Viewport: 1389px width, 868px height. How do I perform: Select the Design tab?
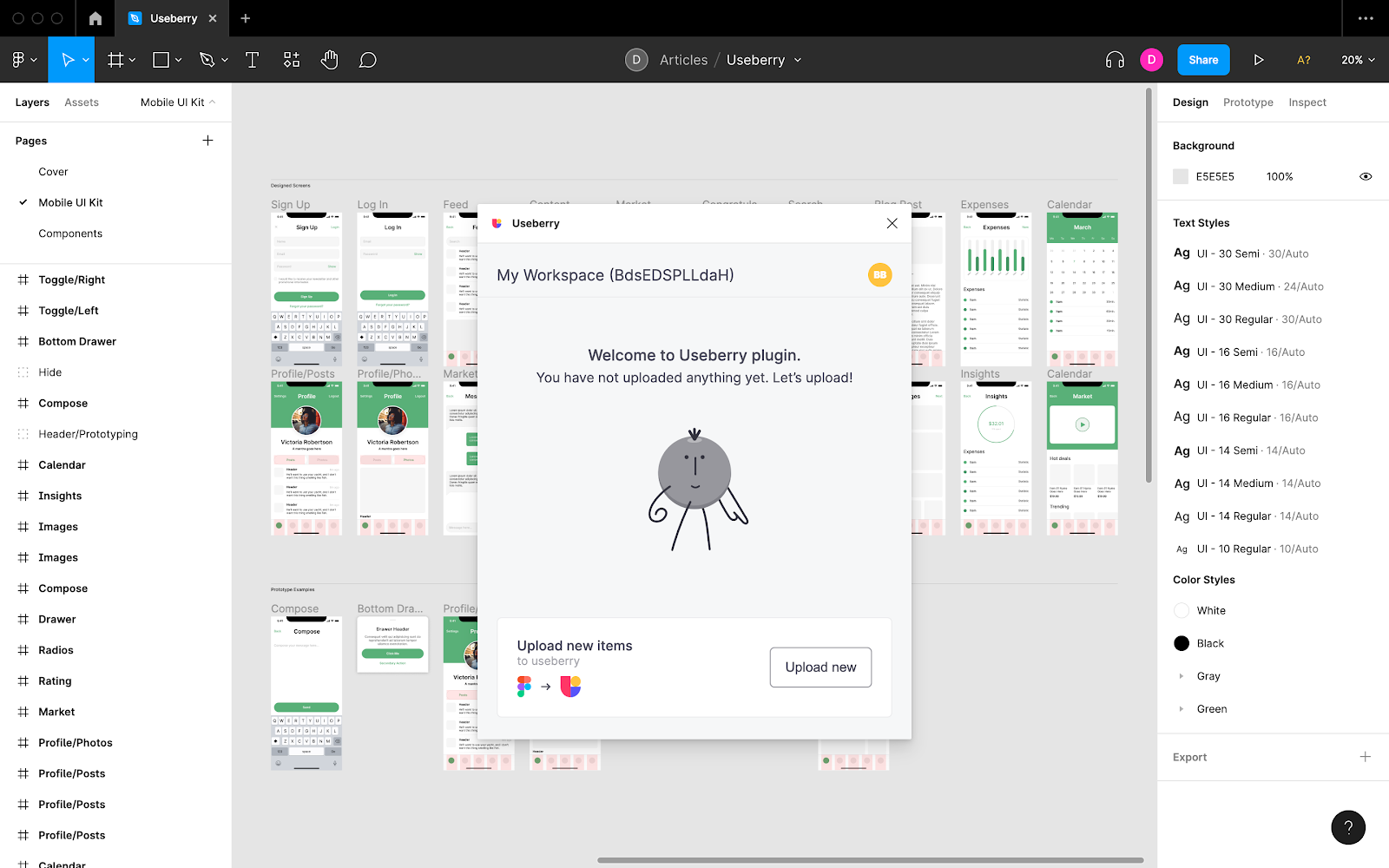point(1190,102)
